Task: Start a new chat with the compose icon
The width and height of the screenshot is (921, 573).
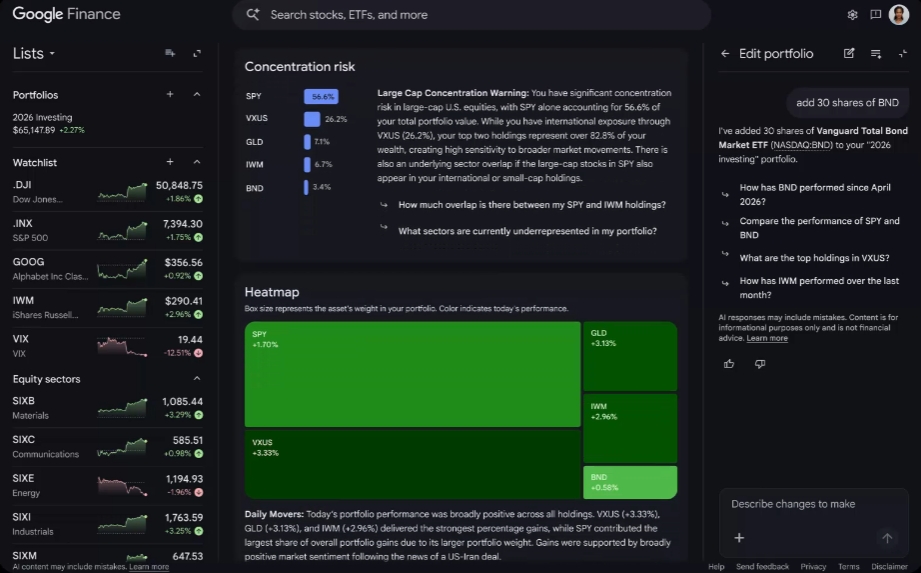Action: pos(849,53)
